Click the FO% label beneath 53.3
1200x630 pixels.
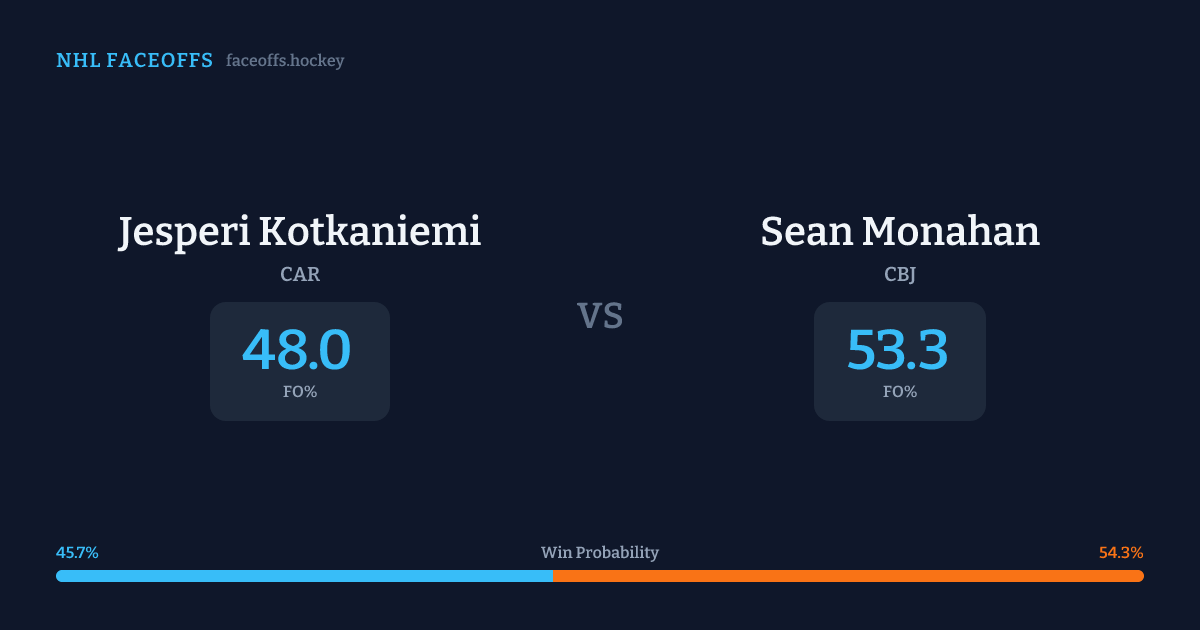click(x=900, y=392)
